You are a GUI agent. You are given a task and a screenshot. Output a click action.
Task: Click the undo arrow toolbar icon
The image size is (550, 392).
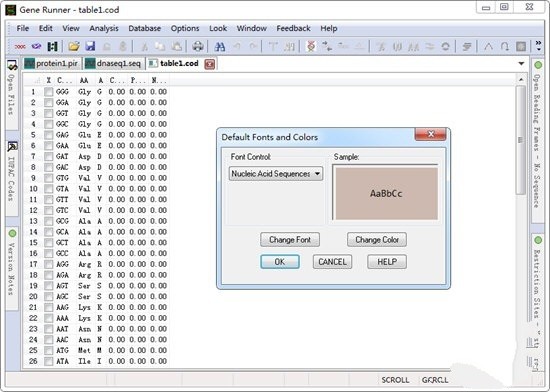click(x=237, y=46)
